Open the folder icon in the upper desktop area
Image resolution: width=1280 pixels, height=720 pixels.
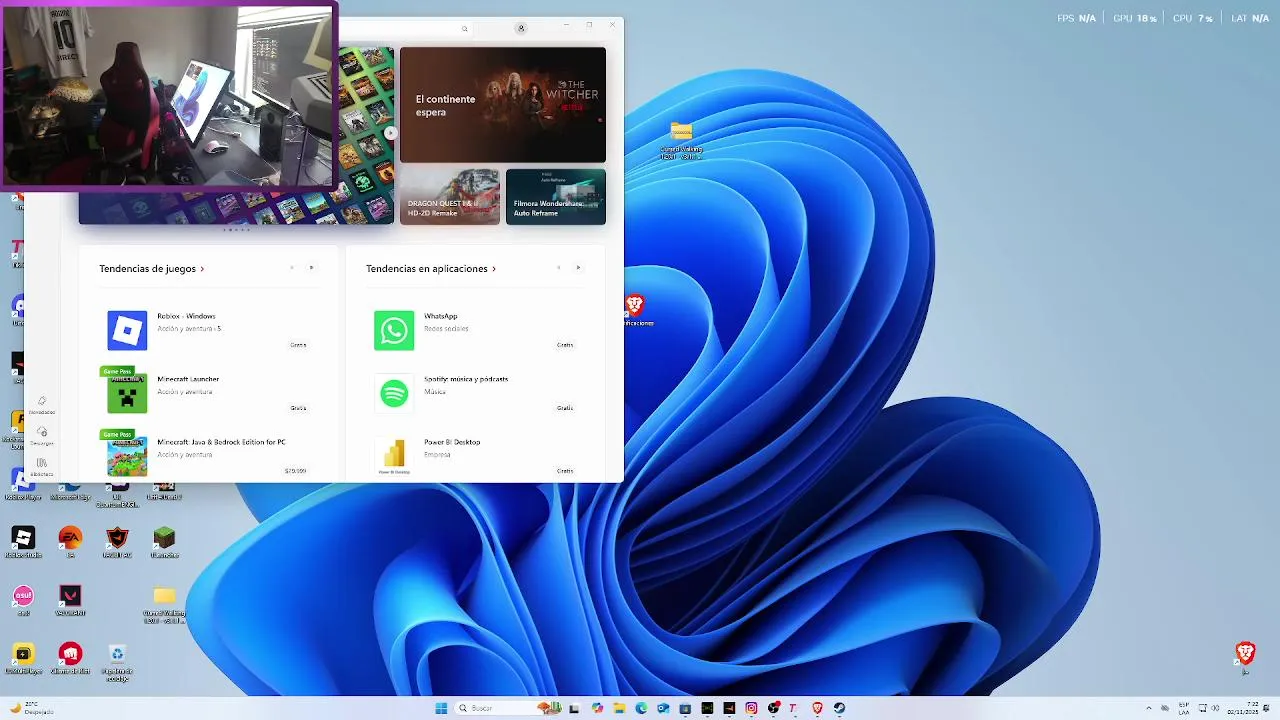681,140
